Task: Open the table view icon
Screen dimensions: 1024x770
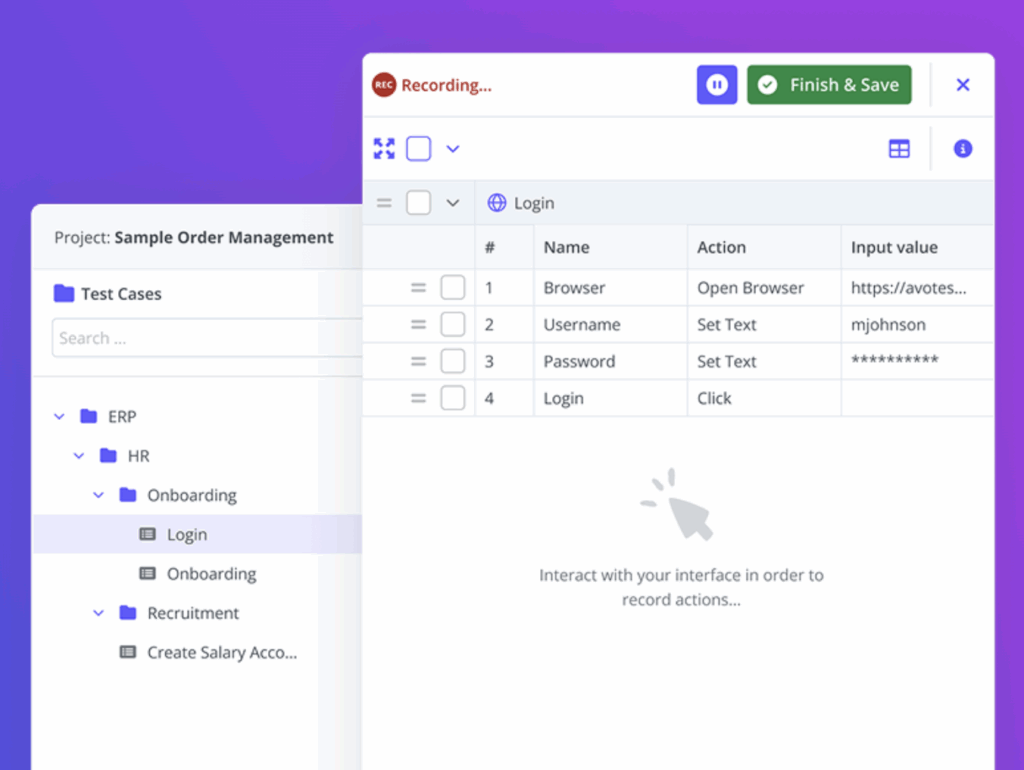Action: pos(899,149)
